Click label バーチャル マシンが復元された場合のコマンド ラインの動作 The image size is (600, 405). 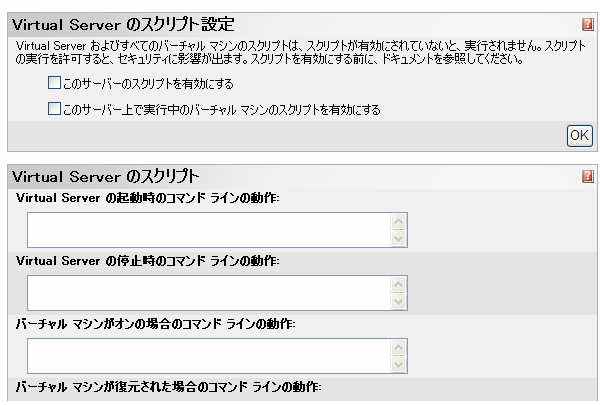click(x=168, y=387)
